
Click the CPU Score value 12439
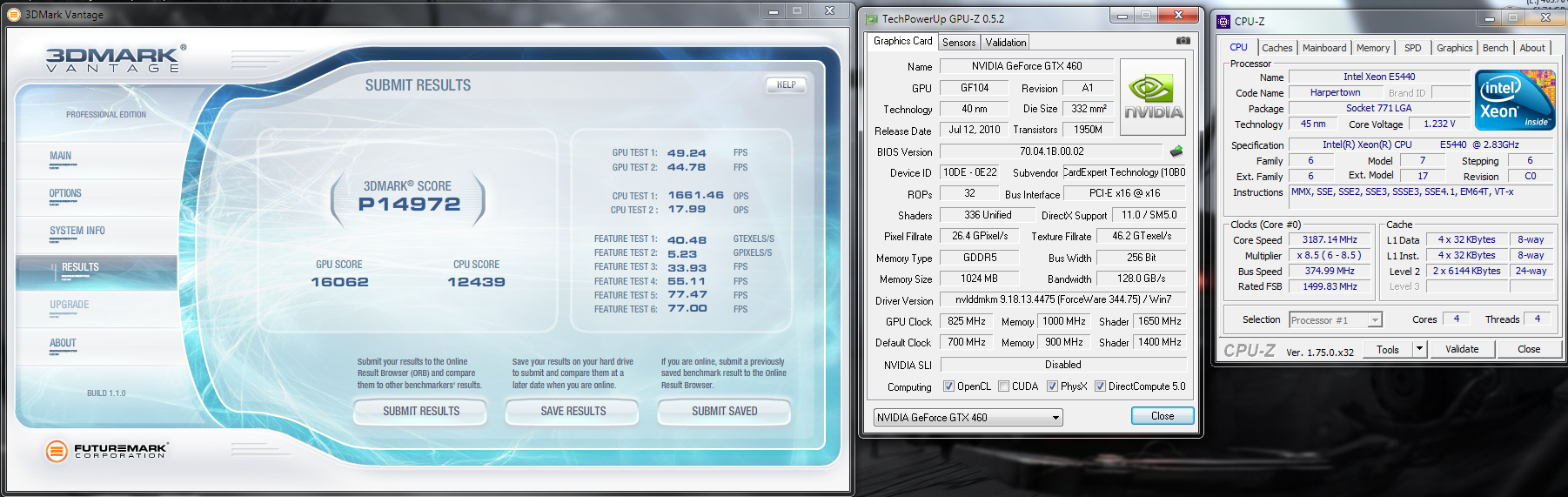tap(476, 282)
